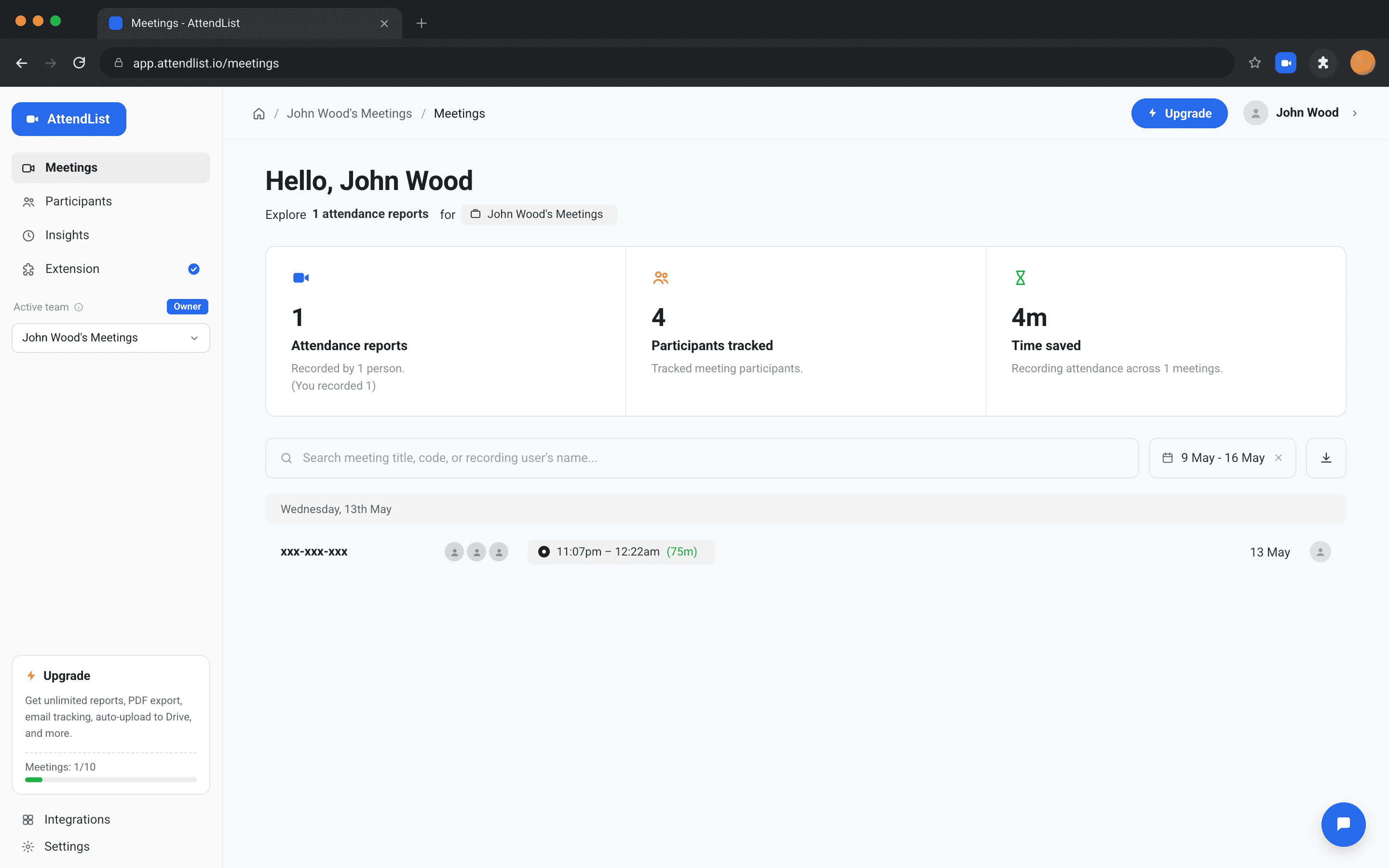Select the Meetings - AttendList tab
This screenshot has height=868, width=1389.
point(250,23)
